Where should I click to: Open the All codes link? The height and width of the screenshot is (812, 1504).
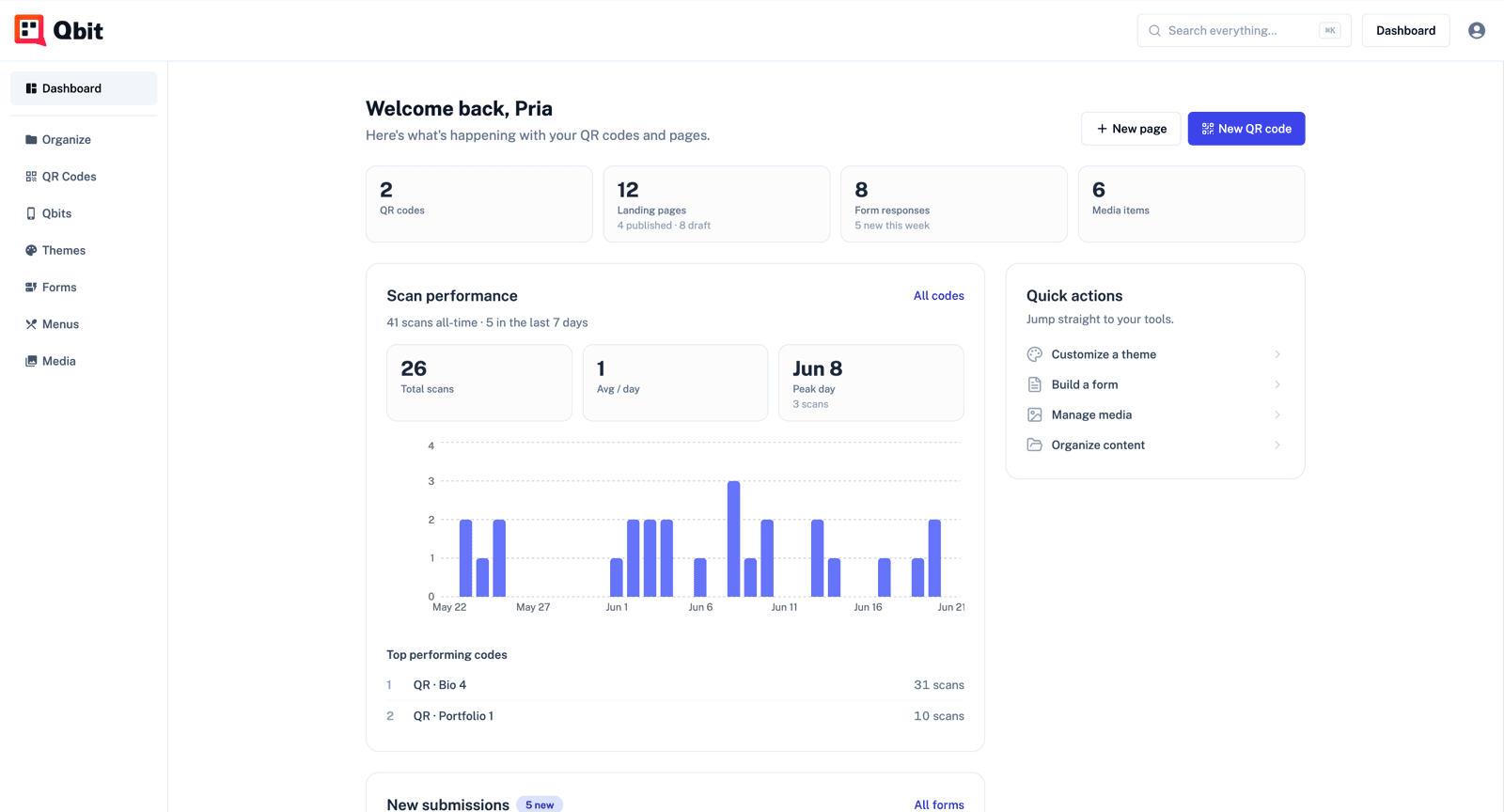point(938,296)
